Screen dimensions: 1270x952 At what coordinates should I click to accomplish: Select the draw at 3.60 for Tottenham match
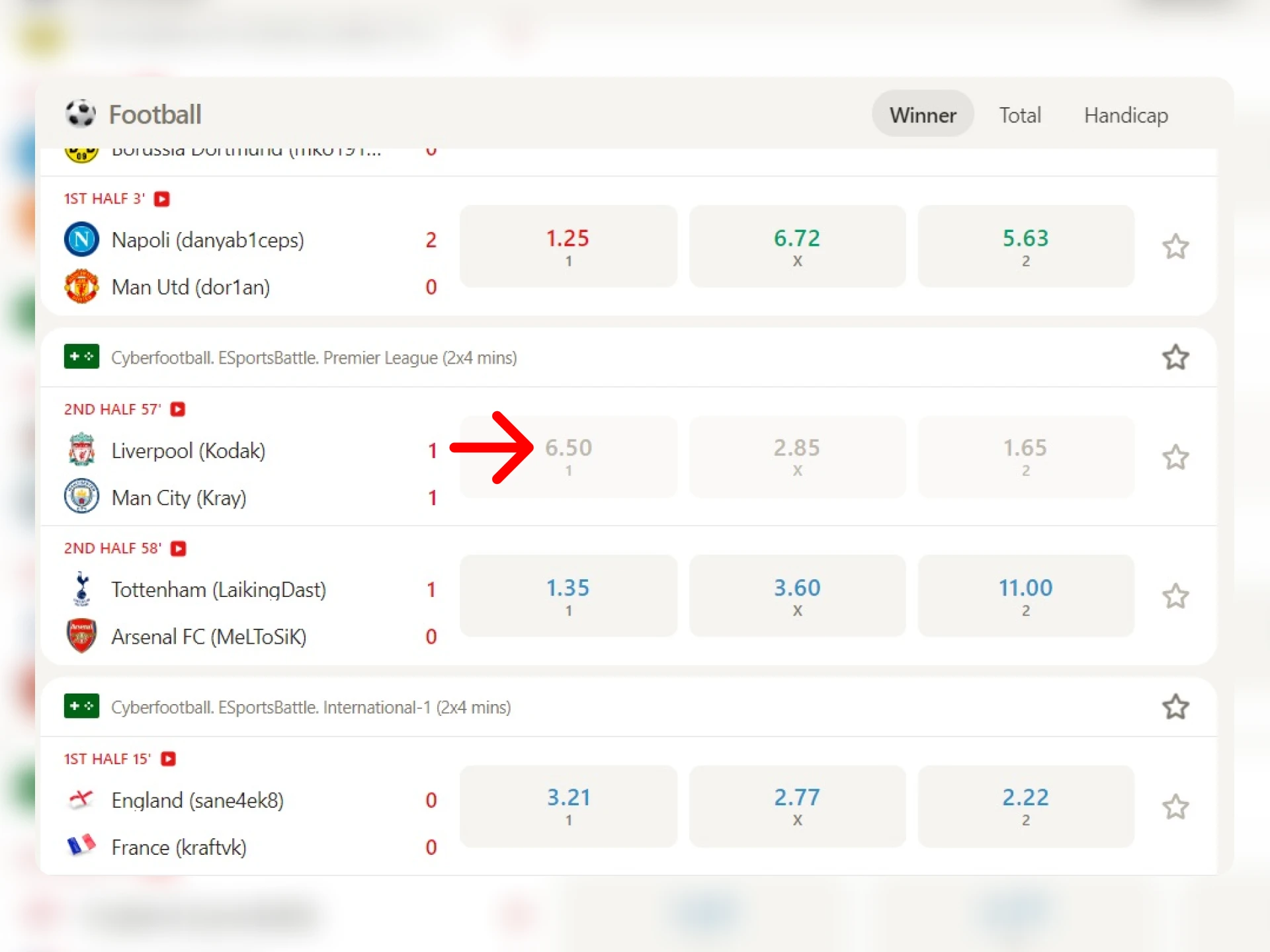(x=797, y=595)
